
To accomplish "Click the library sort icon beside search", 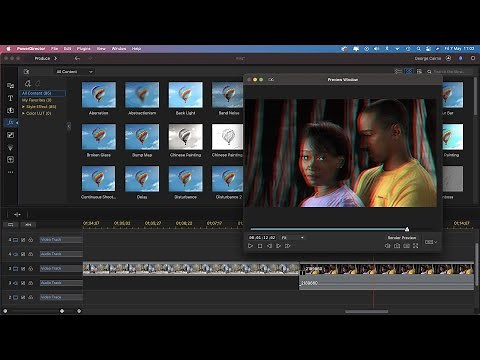I will (419, 71).
